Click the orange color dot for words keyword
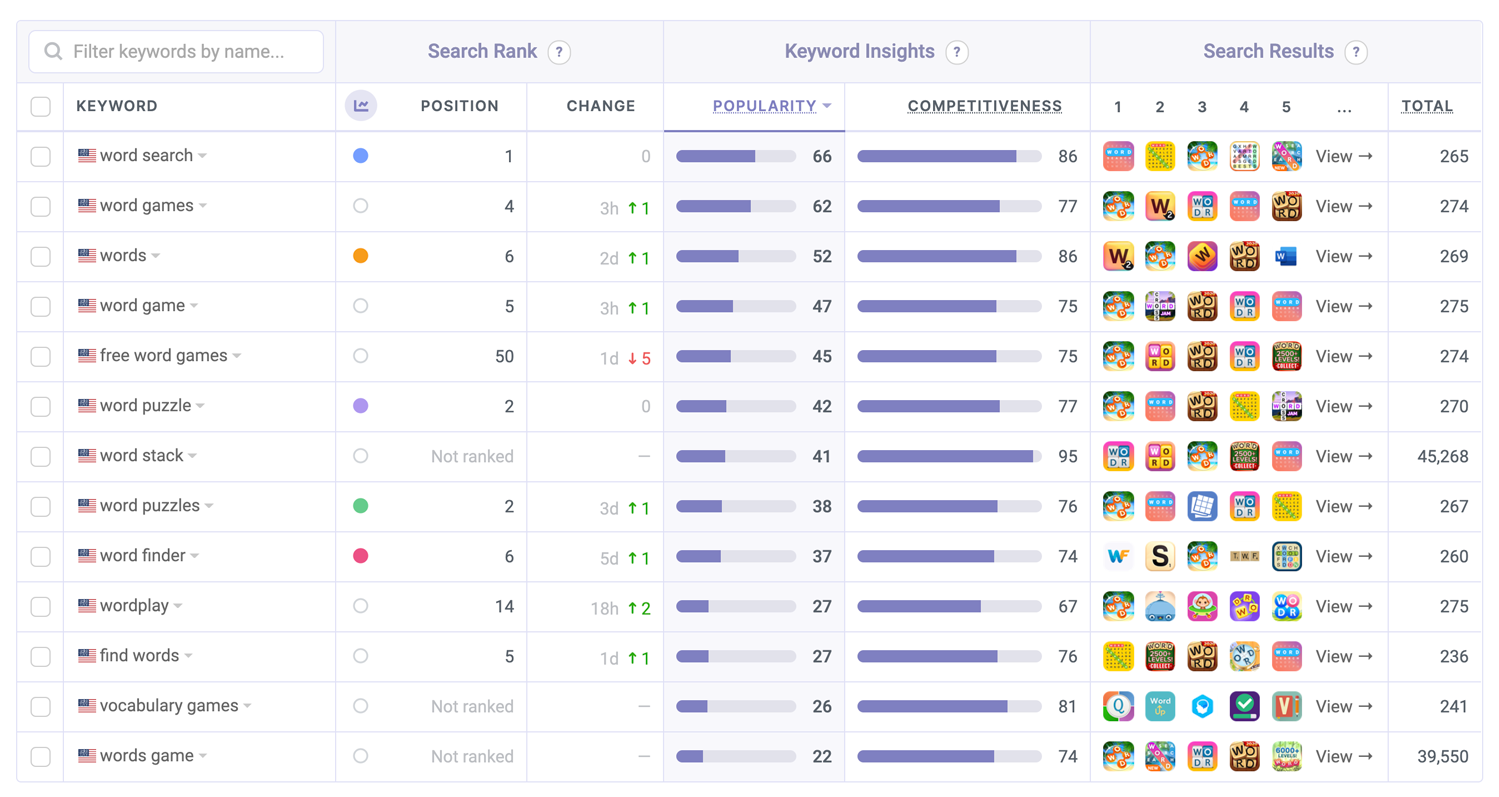This screenshot has height=797, width=1499. coord(361,256)
